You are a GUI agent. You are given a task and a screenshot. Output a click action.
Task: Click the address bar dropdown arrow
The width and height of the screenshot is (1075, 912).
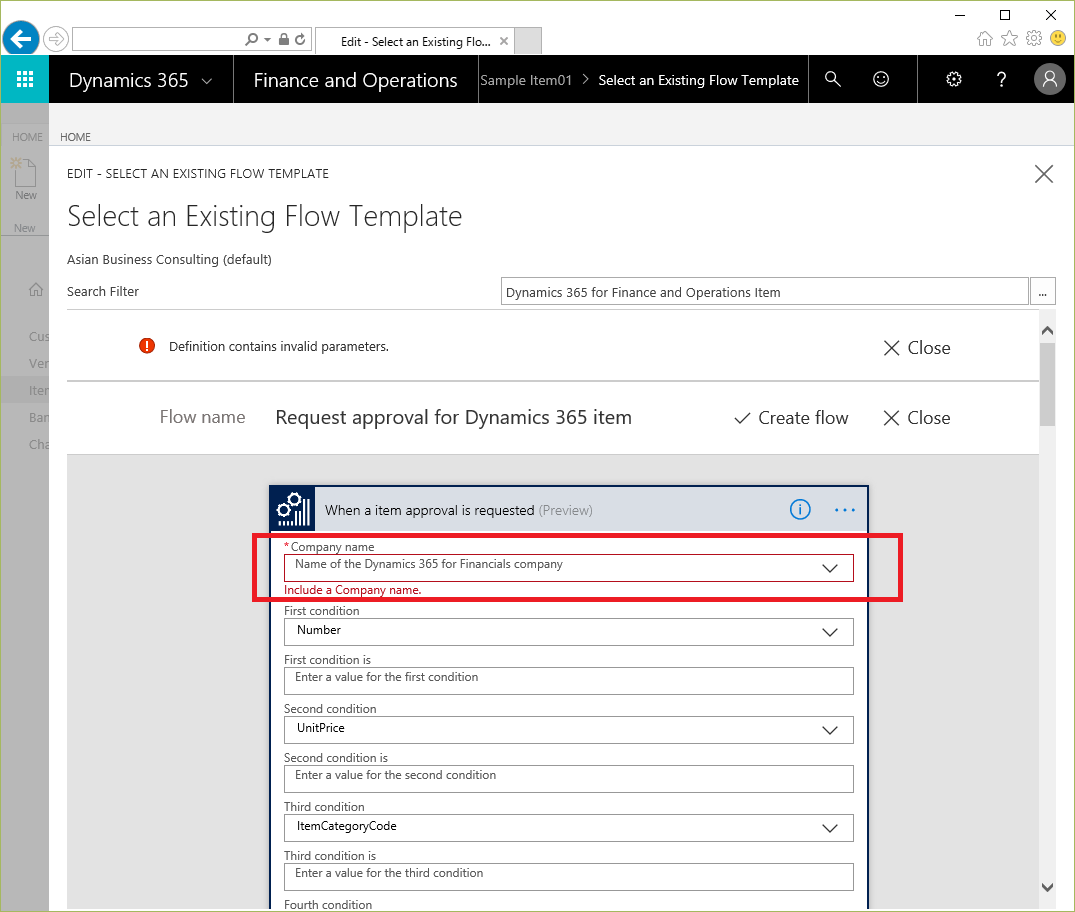(267, 40)
